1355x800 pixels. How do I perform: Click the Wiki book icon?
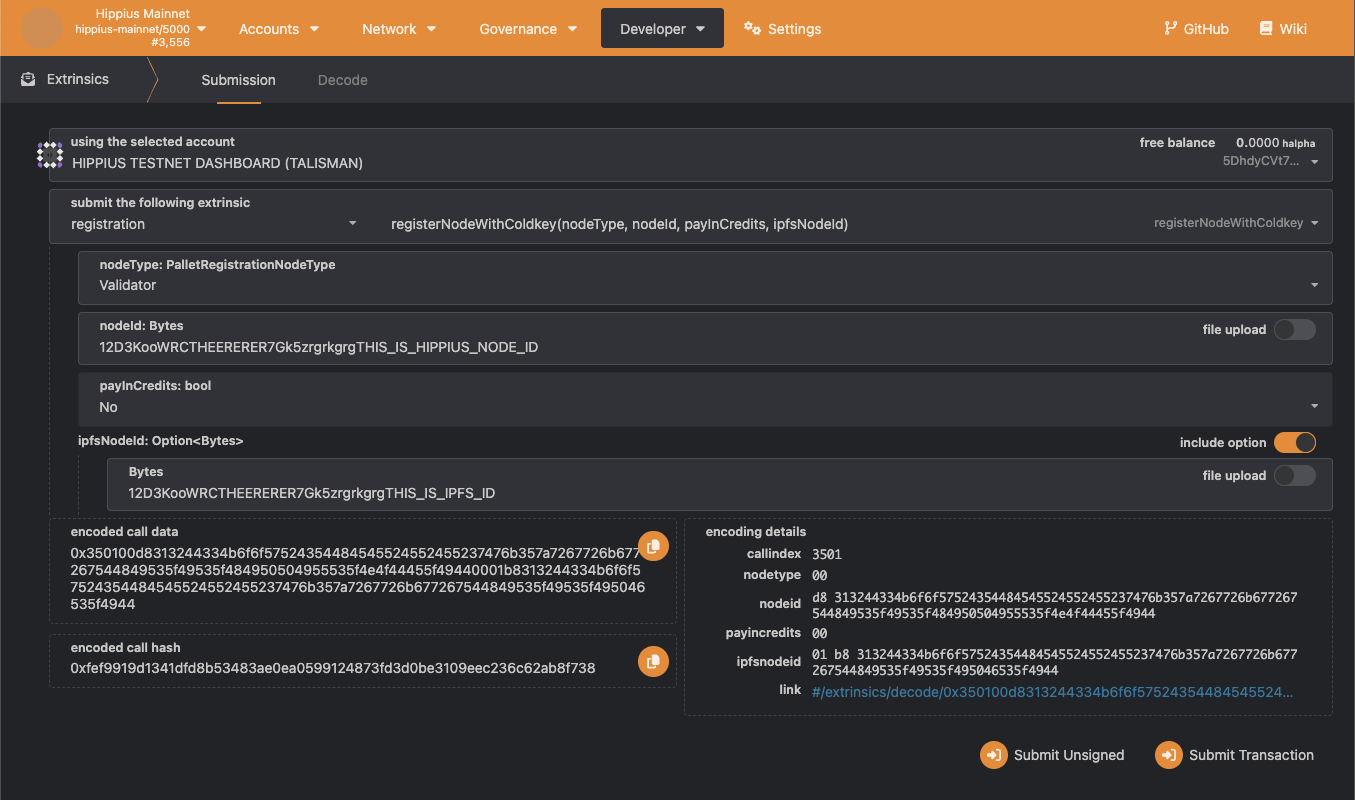(1266, 28)
